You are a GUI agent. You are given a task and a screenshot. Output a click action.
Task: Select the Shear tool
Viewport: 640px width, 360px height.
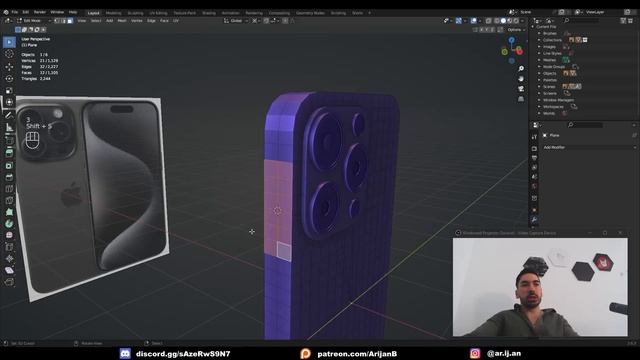[9, 270]
